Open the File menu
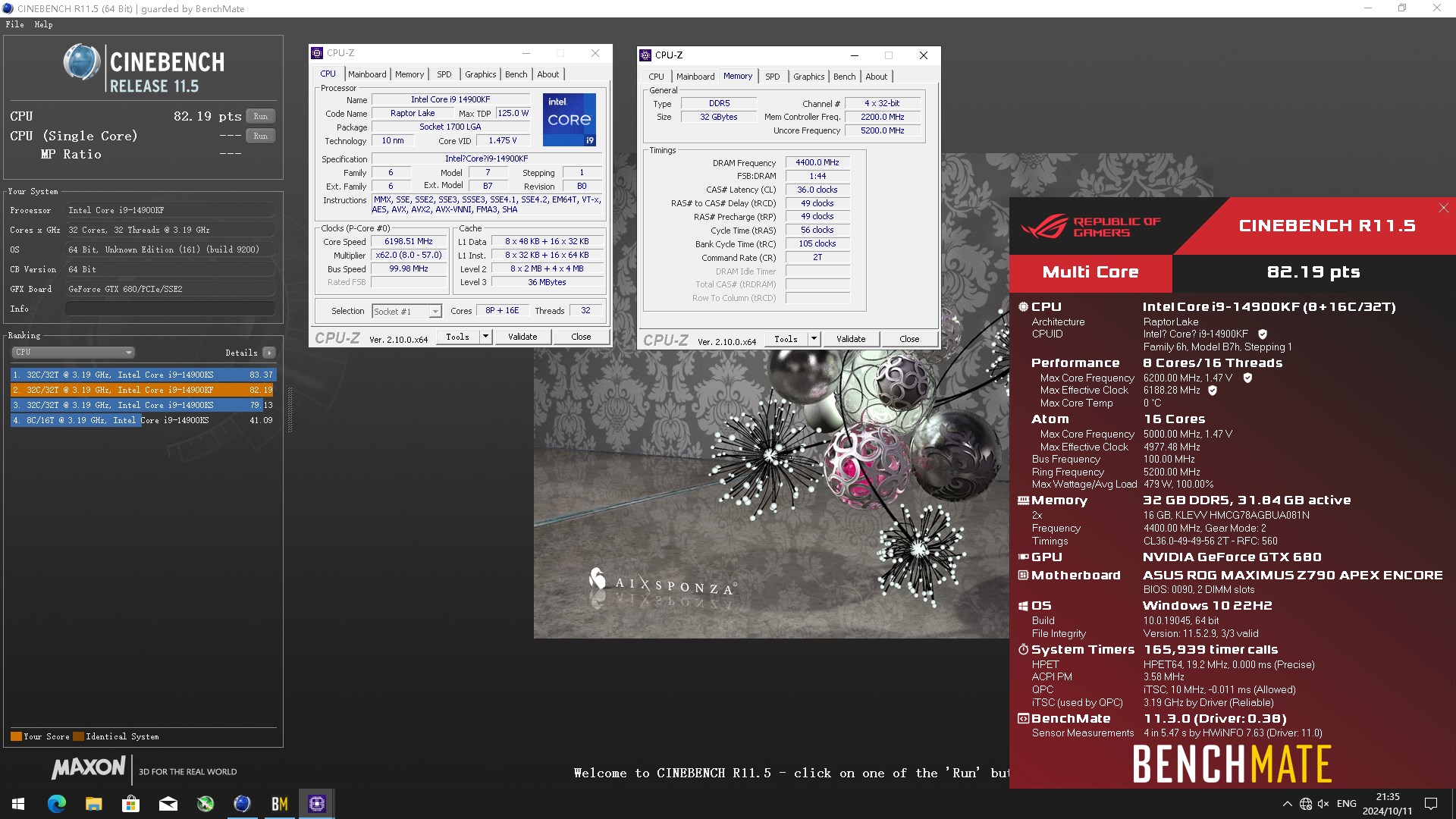Screen dimensions: 1456x819 coord(14,24)
